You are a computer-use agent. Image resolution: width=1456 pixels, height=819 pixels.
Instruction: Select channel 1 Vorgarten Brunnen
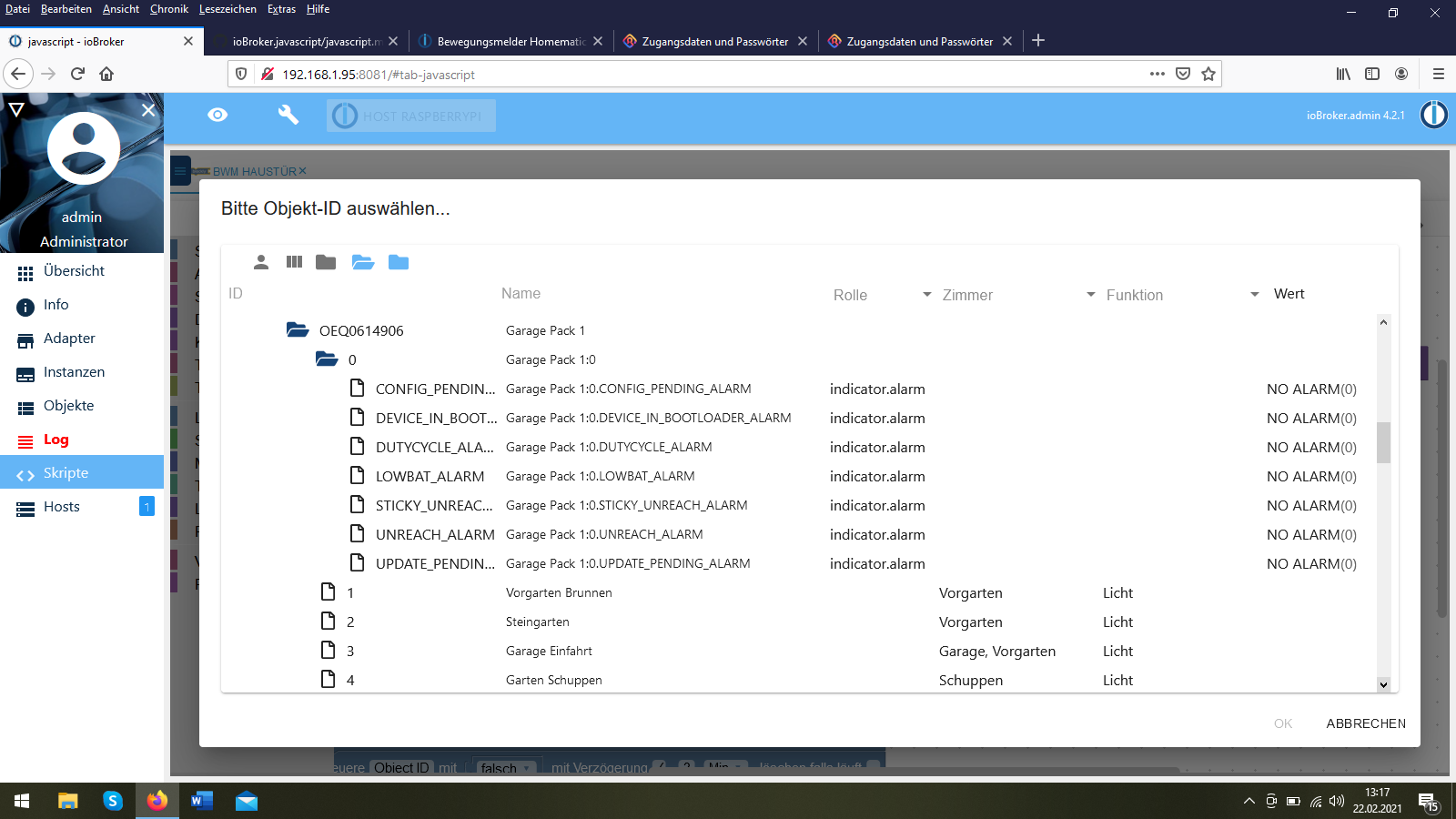(x=801, y=592)
